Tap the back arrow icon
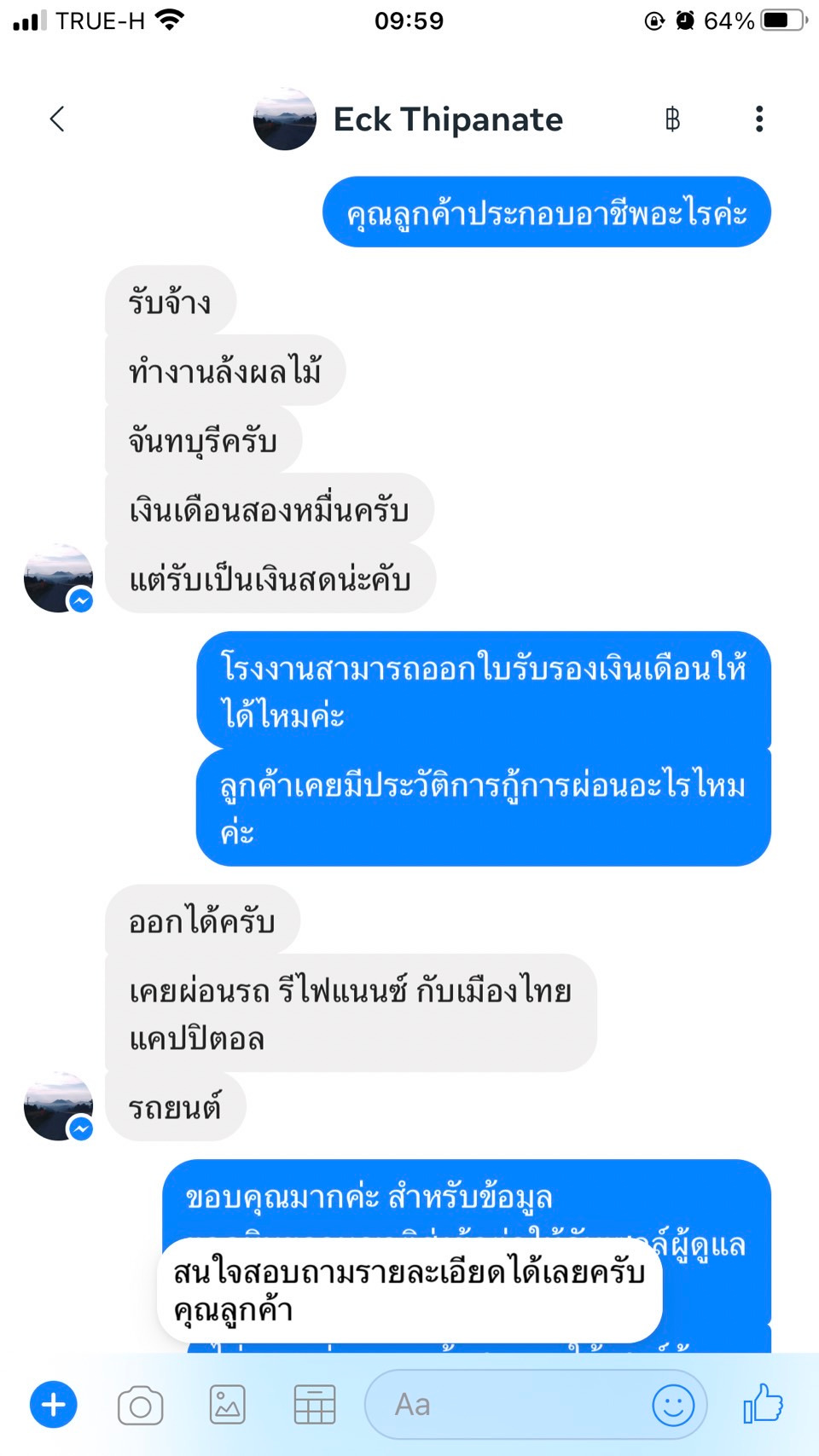819x1456 pixels. pos(57,119)
